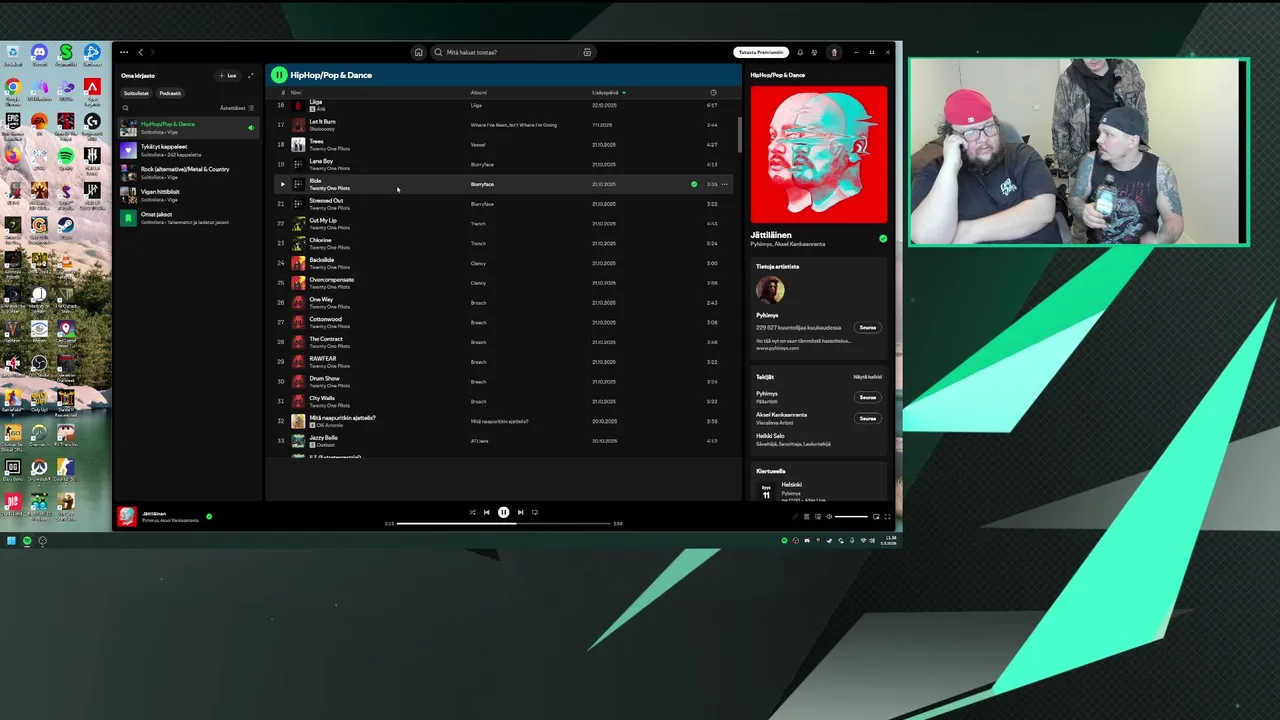Enter full screen player view
Image resolution: width=1280 pixels, height=720 pixels.
(x=887, y=517)
